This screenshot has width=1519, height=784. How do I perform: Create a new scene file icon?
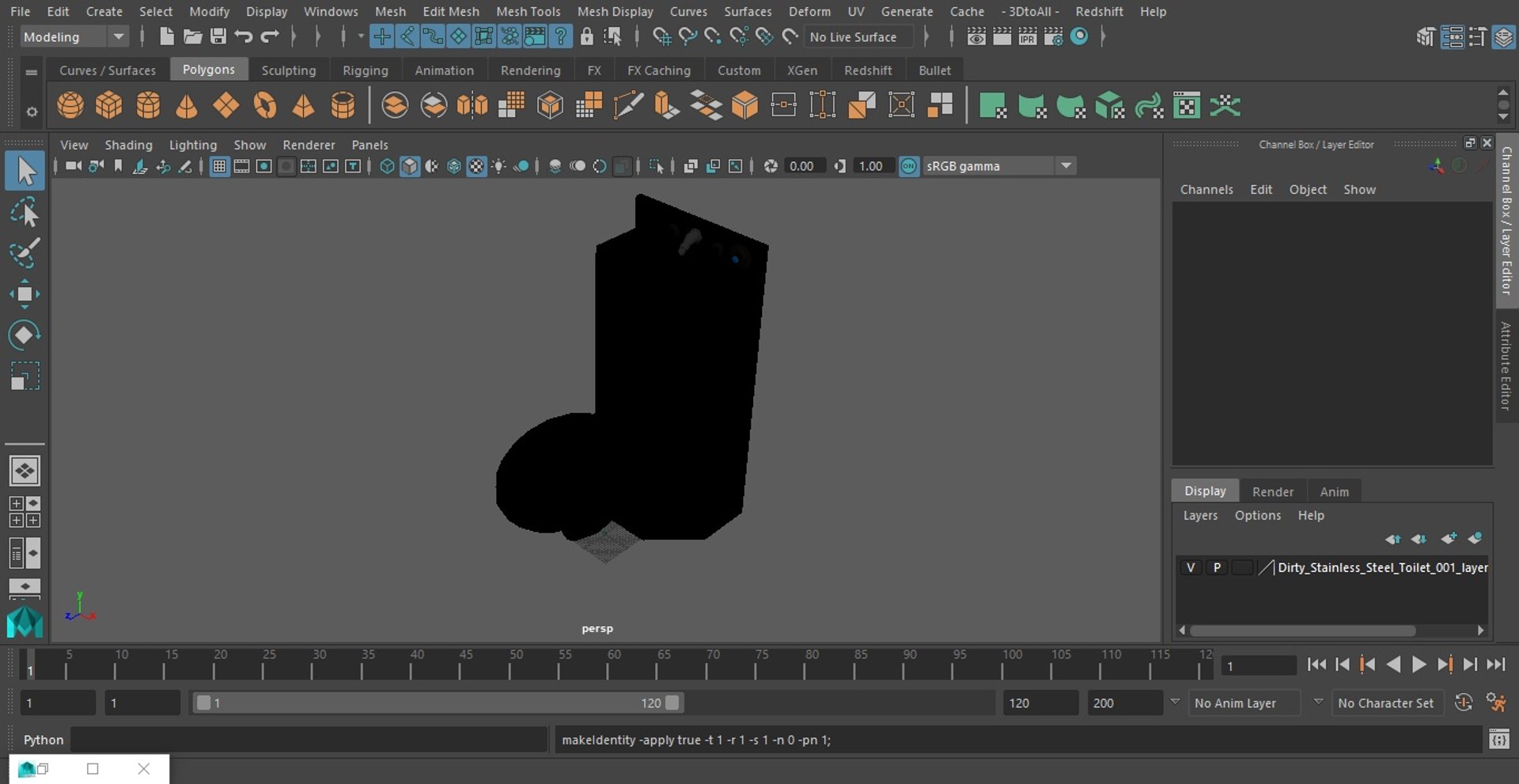pos(166,36)
